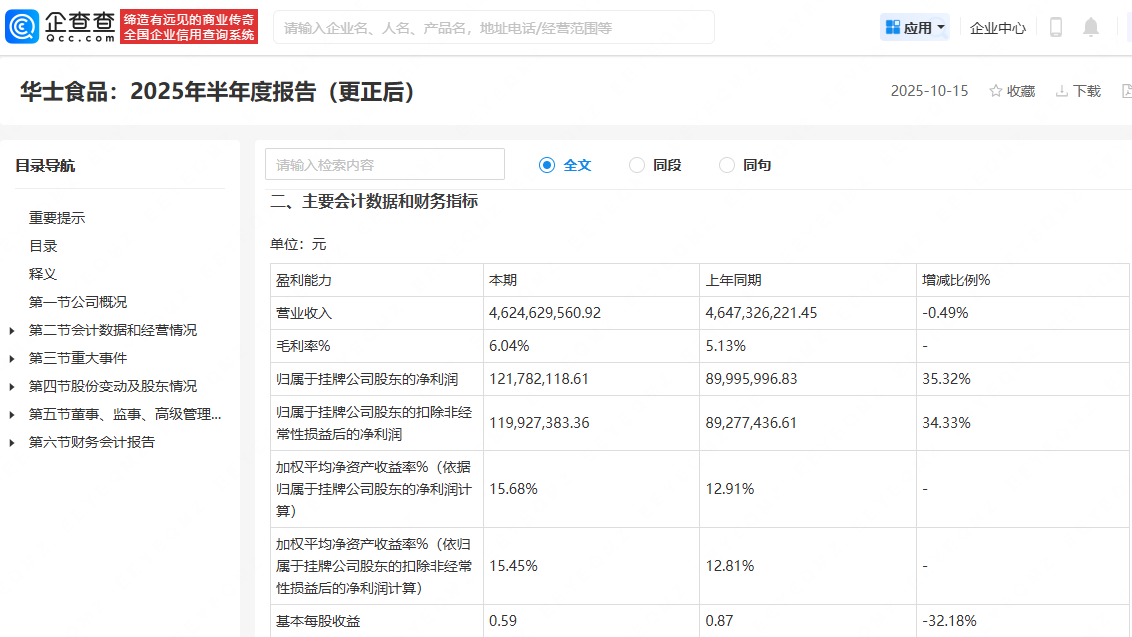This screenshot has height=637, width=1132.
Task: Click the 应用 grid icon
Action: 893,27
